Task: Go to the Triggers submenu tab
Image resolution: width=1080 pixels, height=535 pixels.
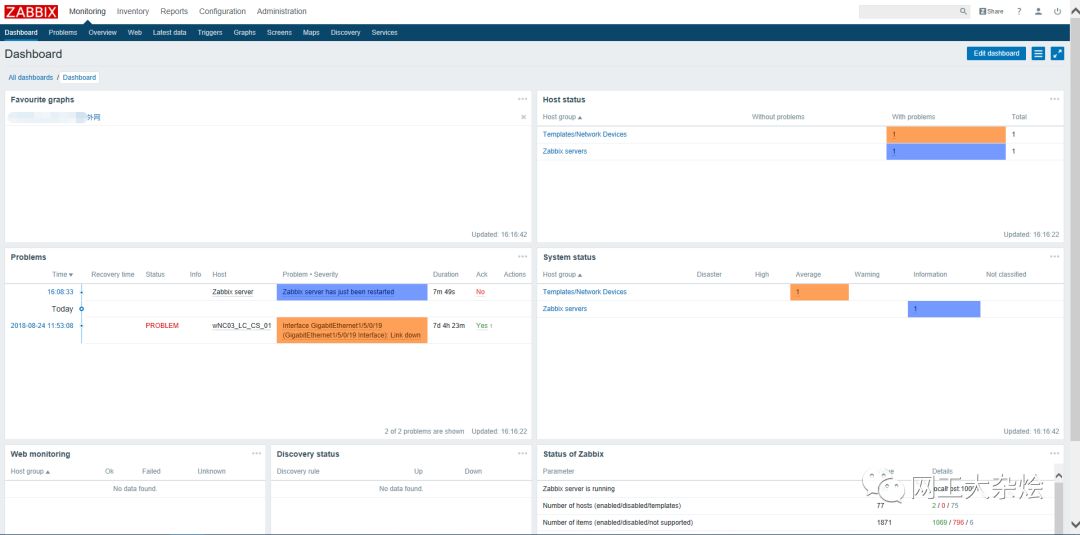Action: point(210,32)
